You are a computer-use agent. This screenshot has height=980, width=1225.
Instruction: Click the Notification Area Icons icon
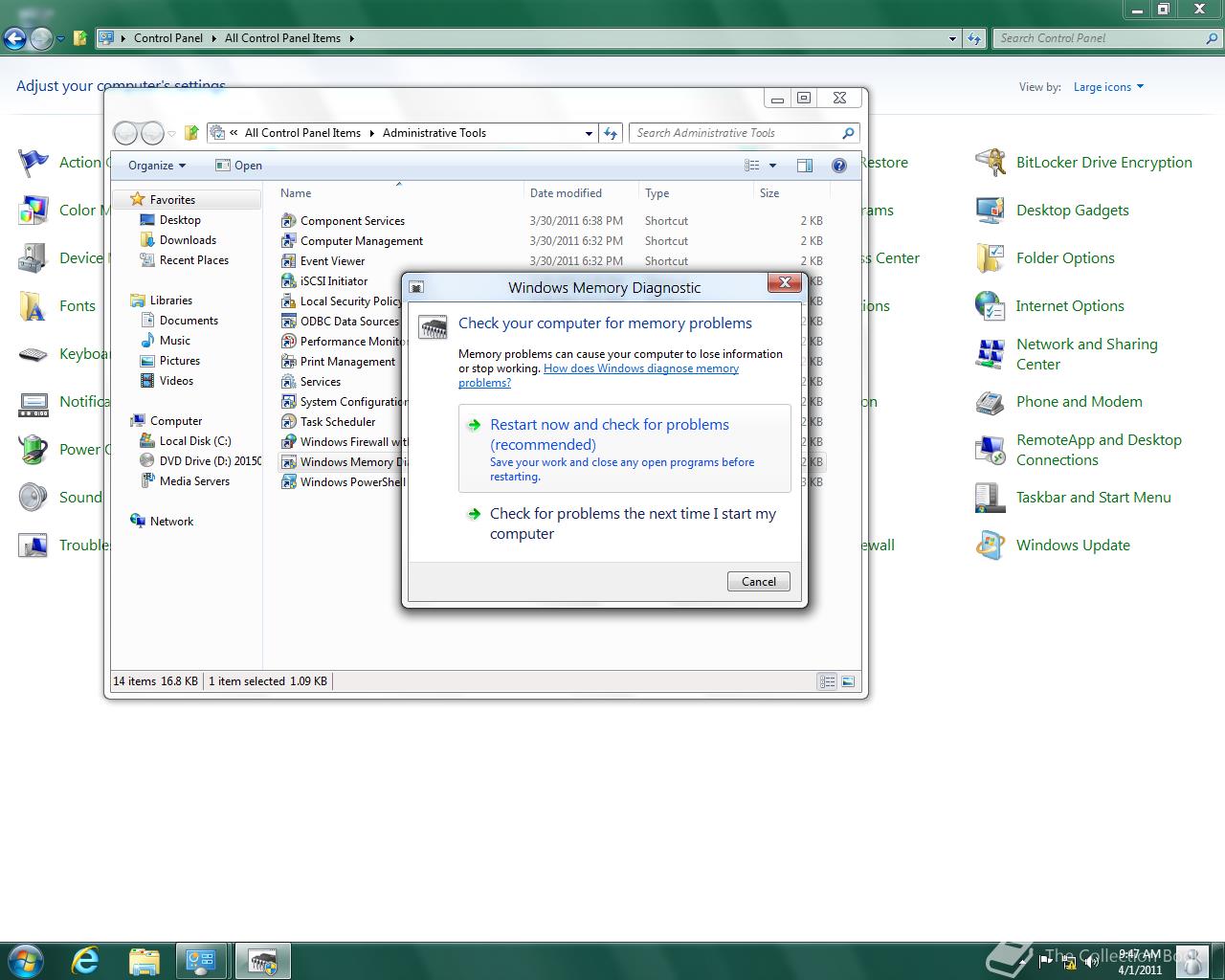point(33,402)
